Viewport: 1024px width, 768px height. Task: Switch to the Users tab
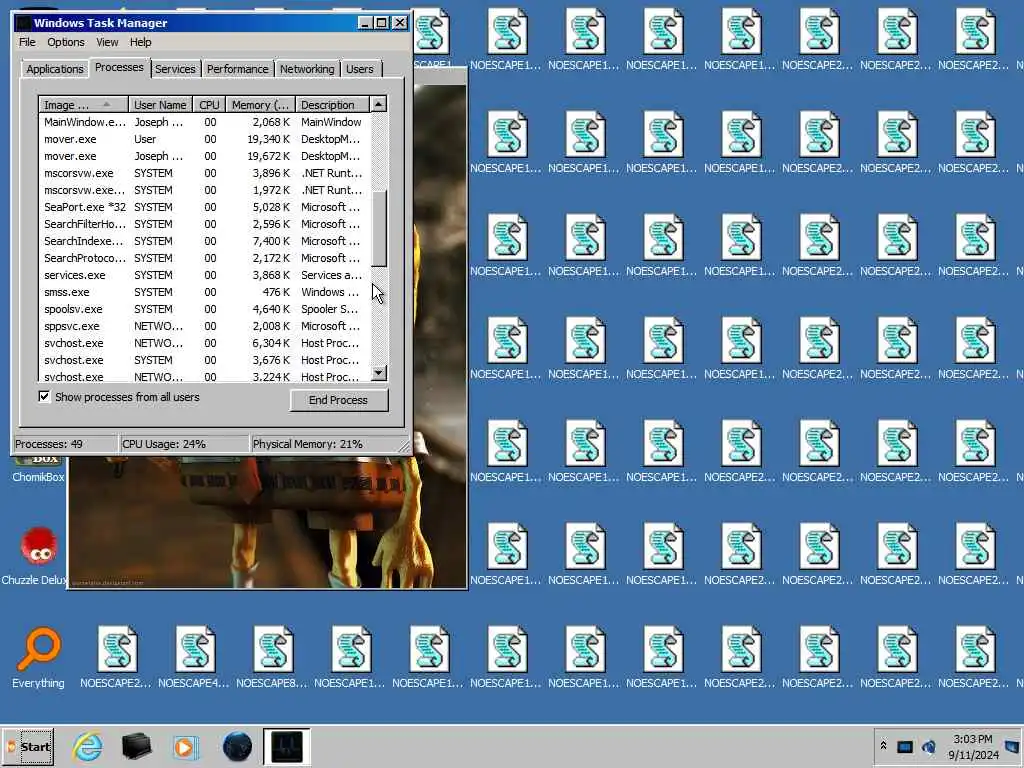(x=360, y=69)
